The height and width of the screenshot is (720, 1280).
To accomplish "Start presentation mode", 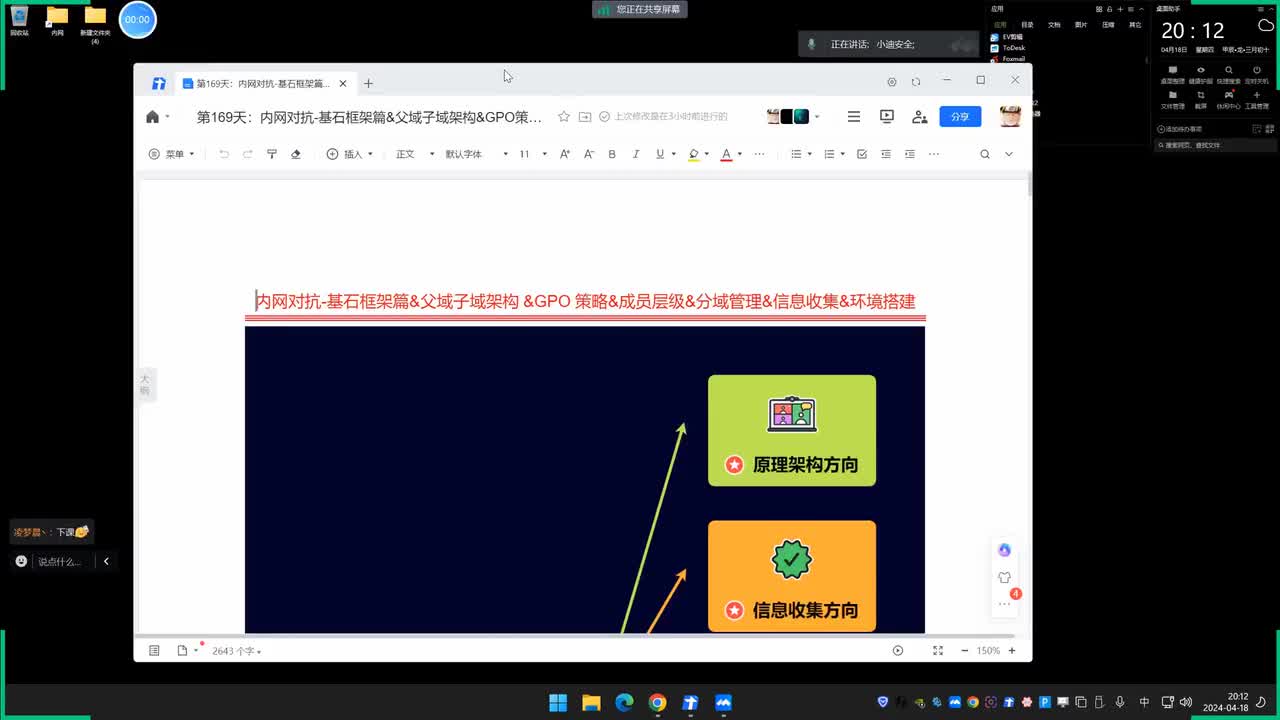I will pos(887,117).
